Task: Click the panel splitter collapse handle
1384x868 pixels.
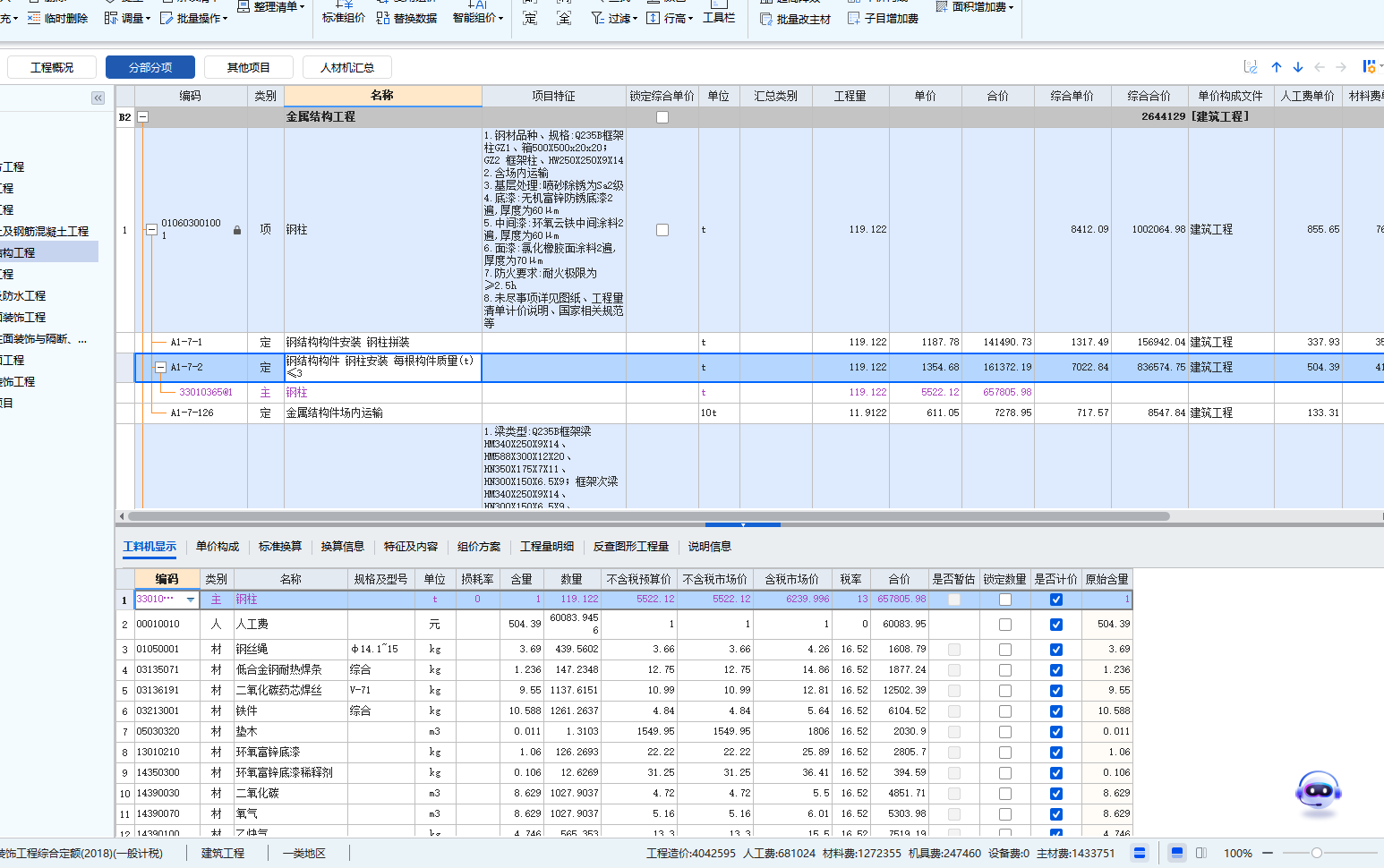Action: (x=743, y=525)
